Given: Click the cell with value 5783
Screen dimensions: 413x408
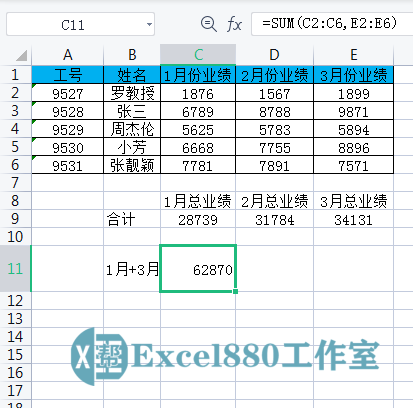Looking at the screenshot, I should 274,129.
